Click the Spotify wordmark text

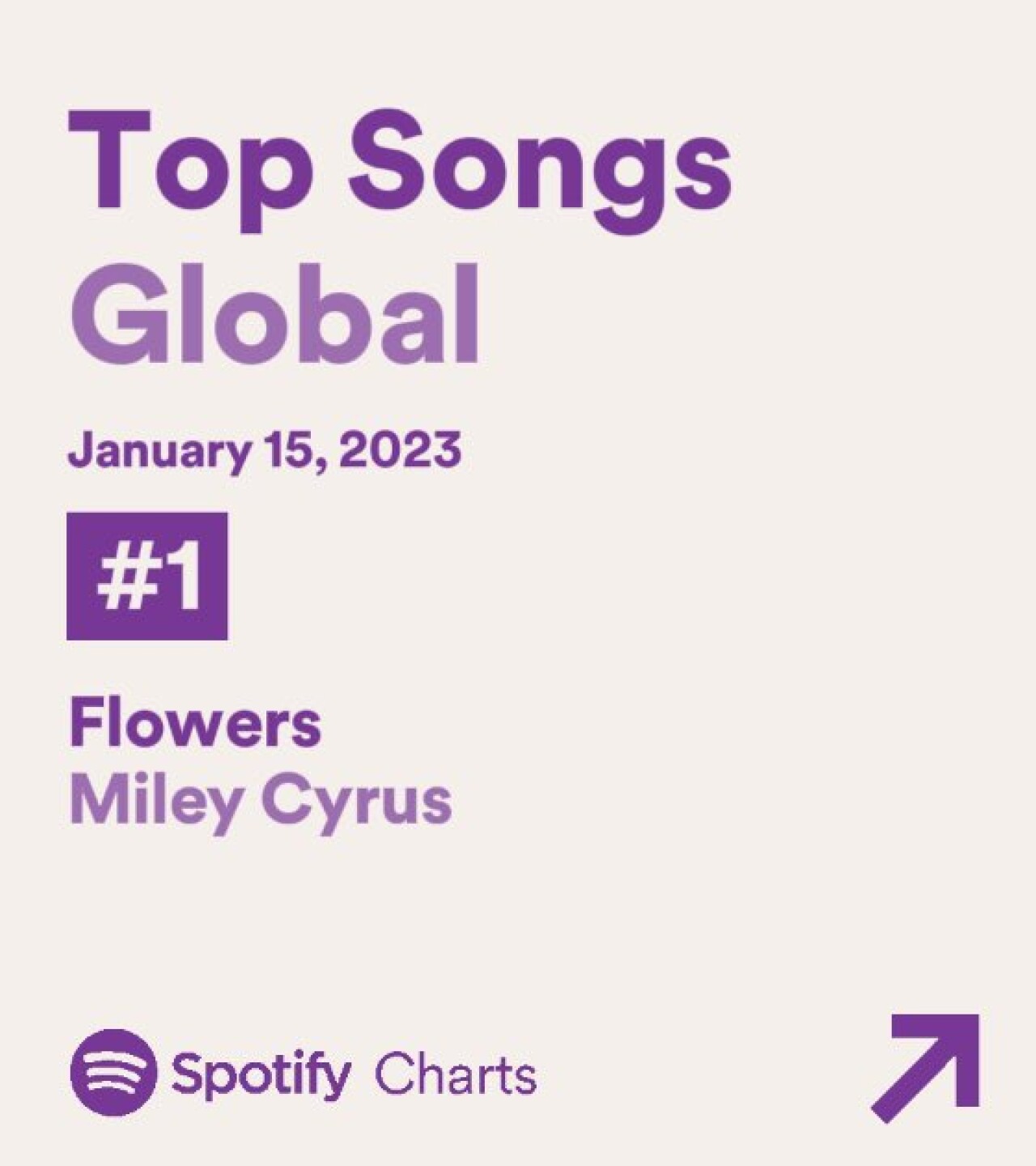(x=261, y=1075)
